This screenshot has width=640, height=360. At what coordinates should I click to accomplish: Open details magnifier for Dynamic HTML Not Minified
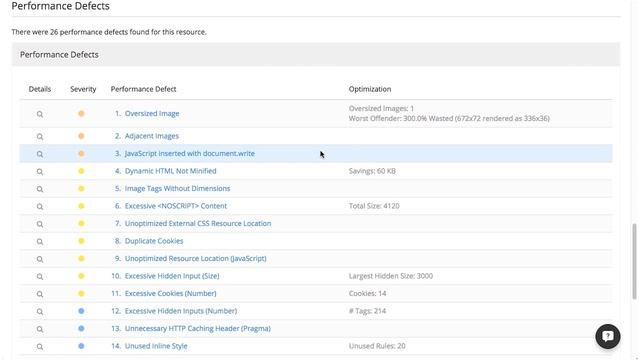coord(40,172)
